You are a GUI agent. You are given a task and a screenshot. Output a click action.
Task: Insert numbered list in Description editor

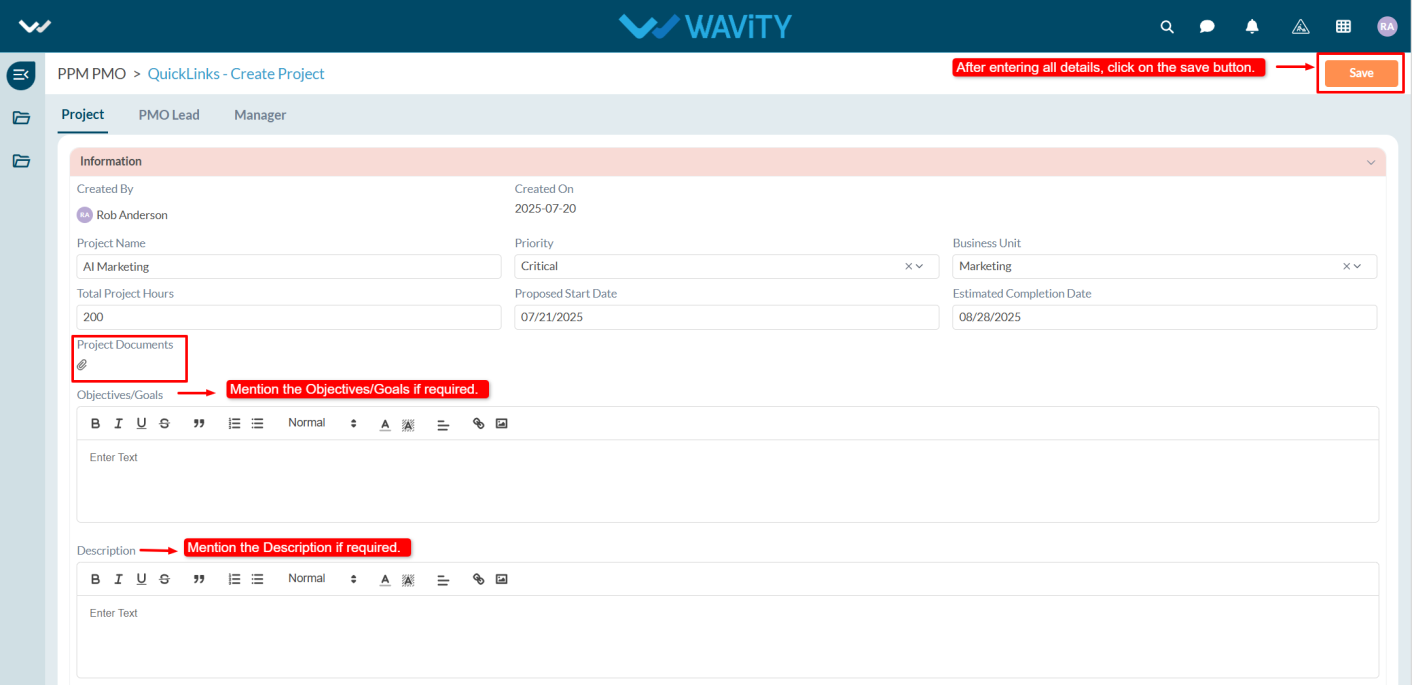234,579
